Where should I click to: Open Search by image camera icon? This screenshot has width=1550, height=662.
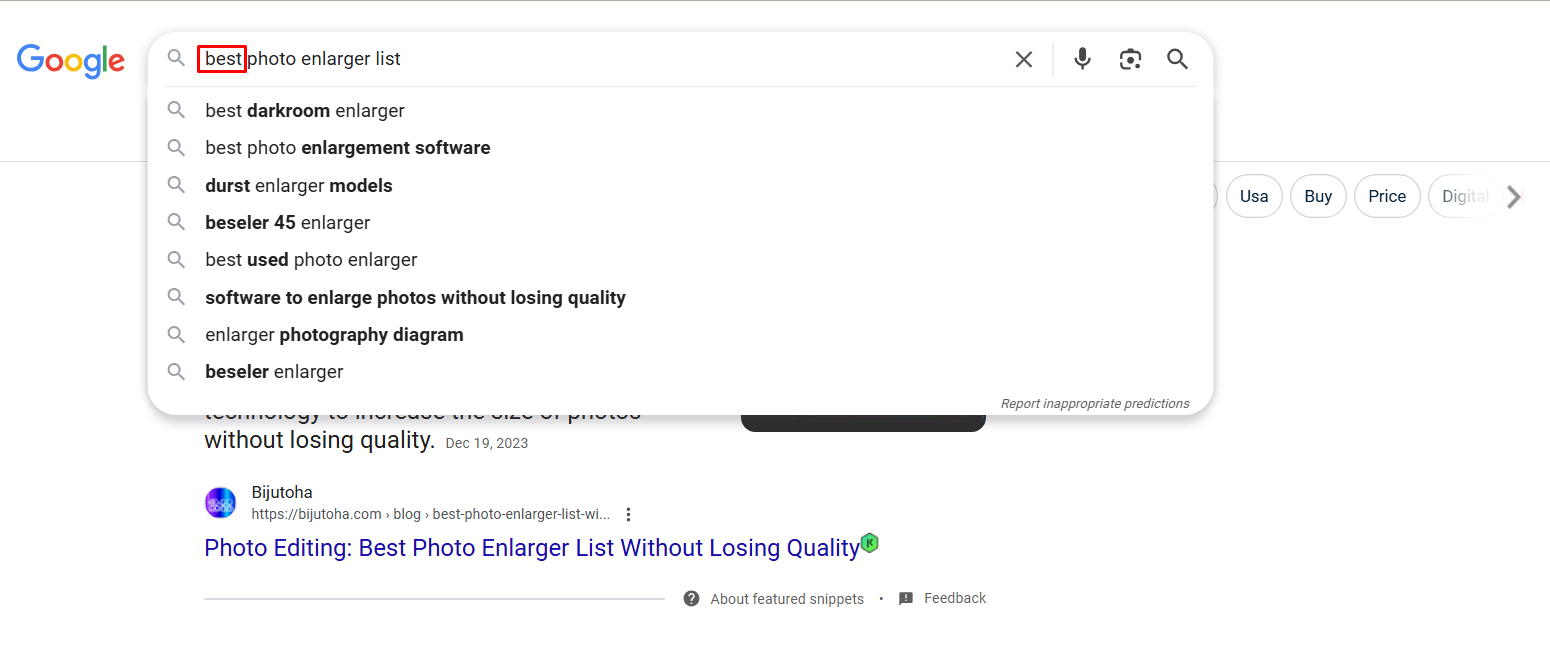click(1130, 59)
